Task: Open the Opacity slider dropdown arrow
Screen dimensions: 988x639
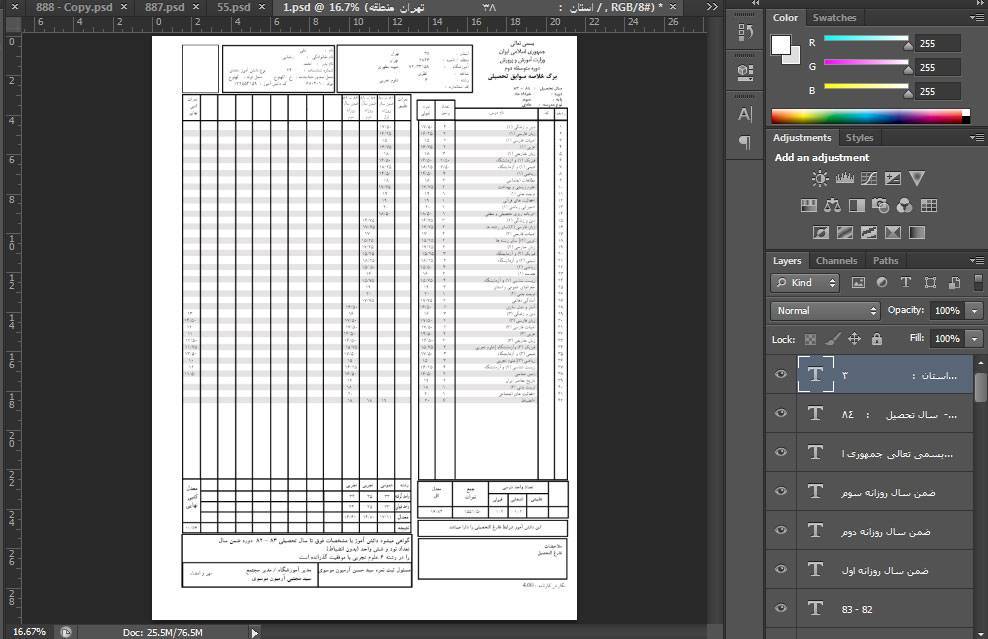Action: click(x=975, y=311)
